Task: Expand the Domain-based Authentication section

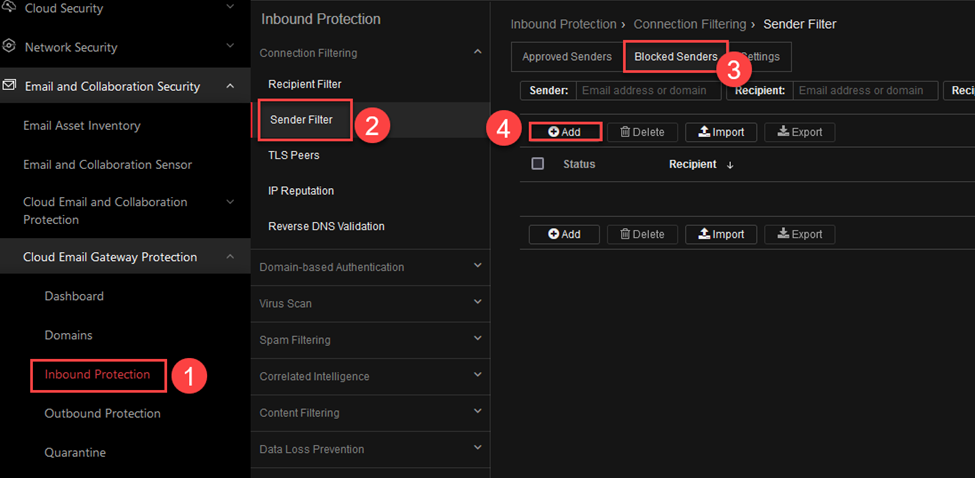Action: 478,265
